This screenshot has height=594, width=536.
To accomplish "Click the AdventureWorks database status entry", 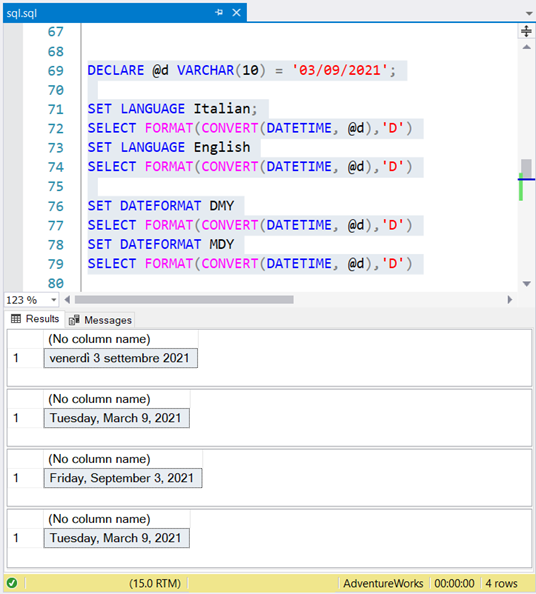I will (383, 583).
